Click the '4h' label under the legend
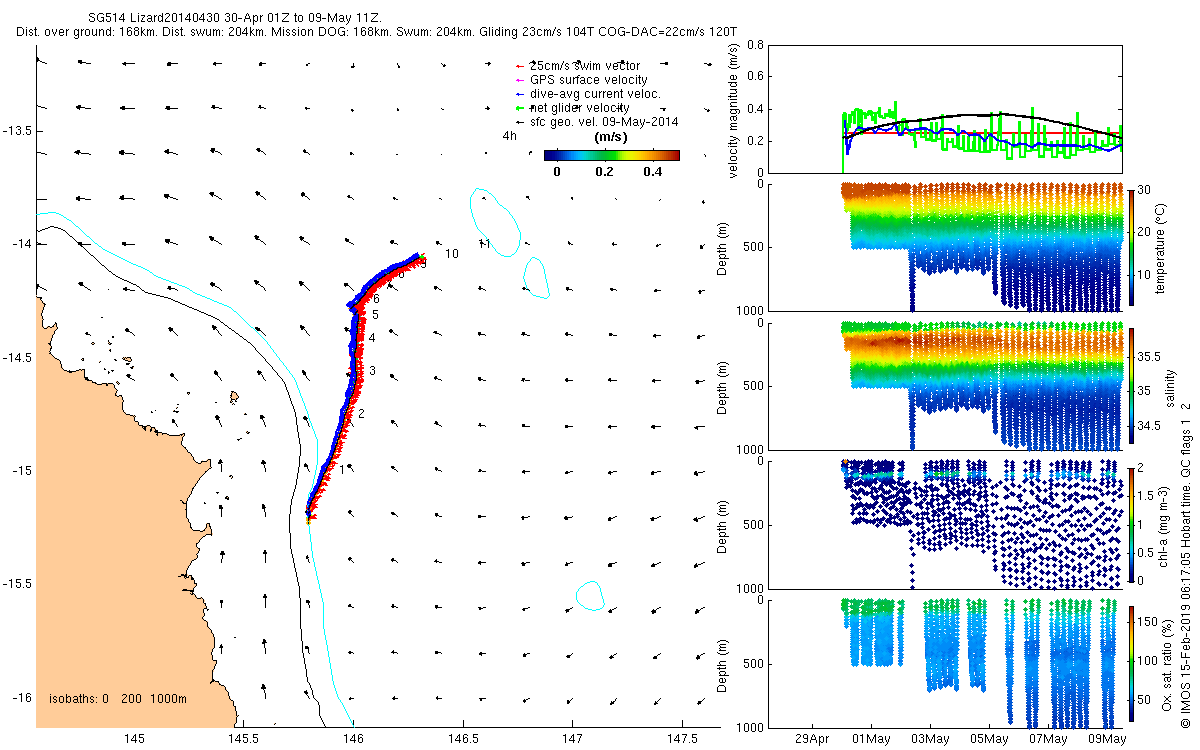 point(509,136)
